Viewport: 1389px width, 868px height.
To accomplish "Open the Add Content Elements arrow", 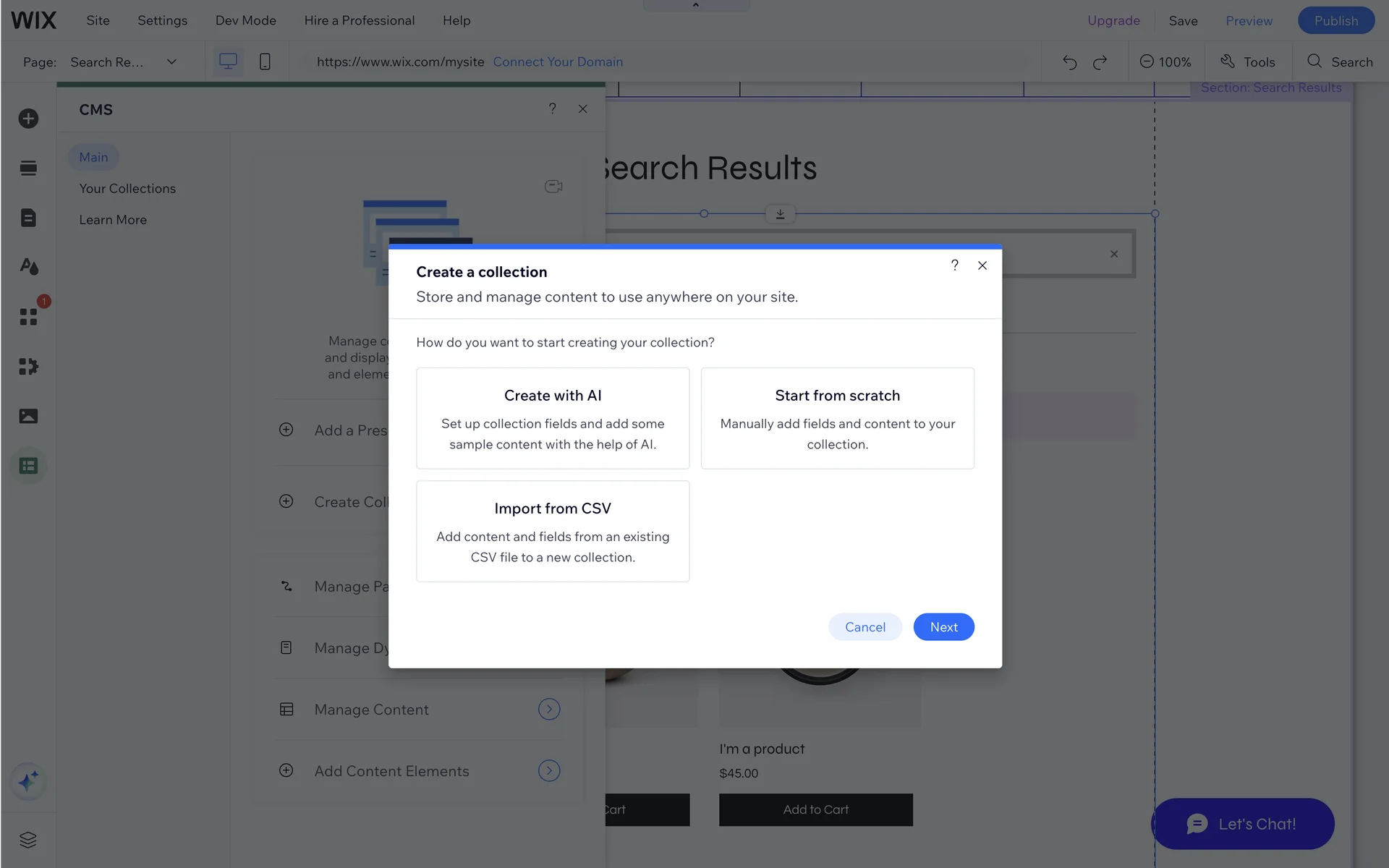I will [549, 771].
